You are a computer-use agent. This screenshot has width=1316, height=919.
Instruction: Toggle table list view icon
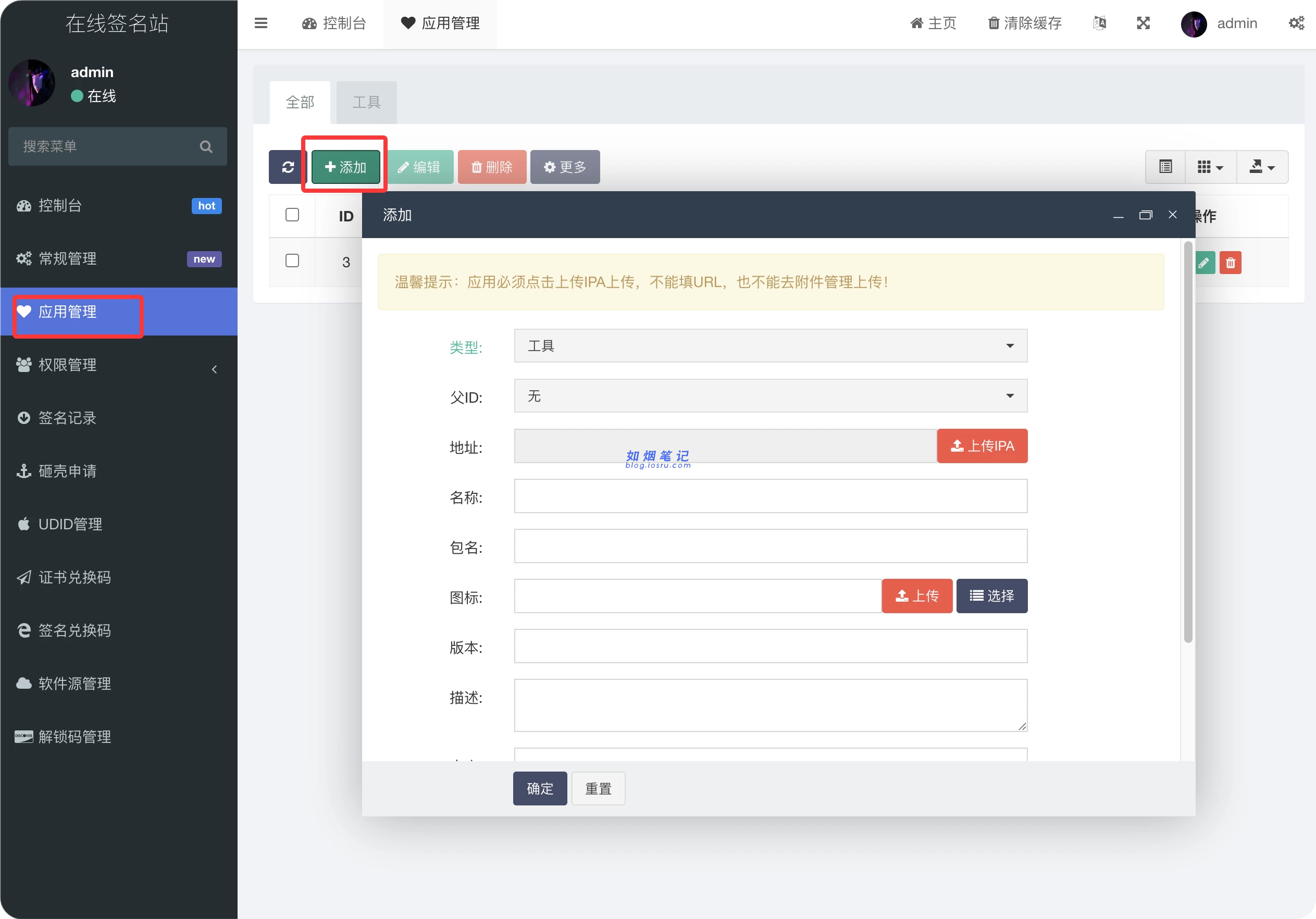[1165, 167]
